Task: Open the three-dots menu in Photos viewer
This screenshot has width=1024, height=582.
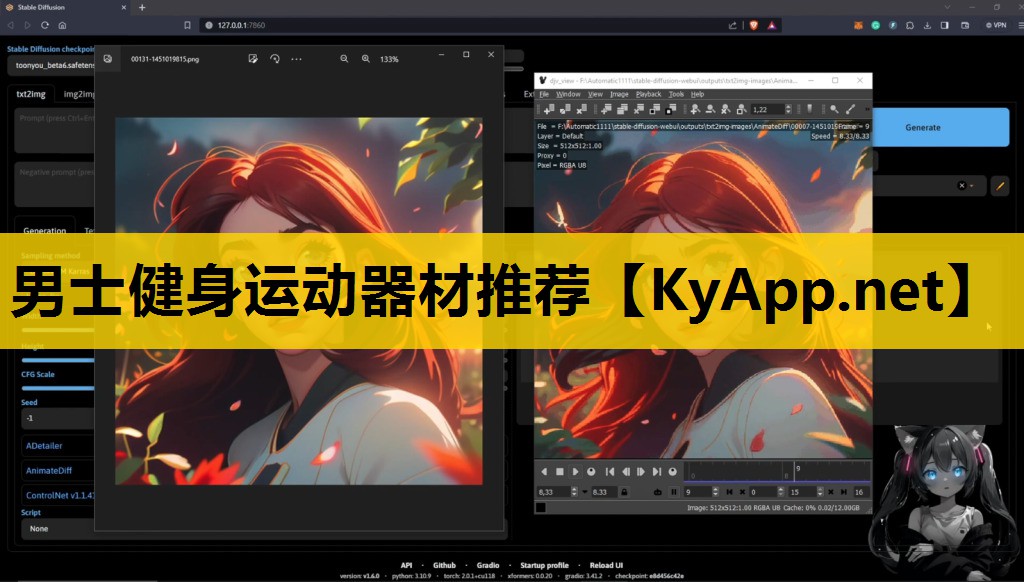Action: pos(296,59)
